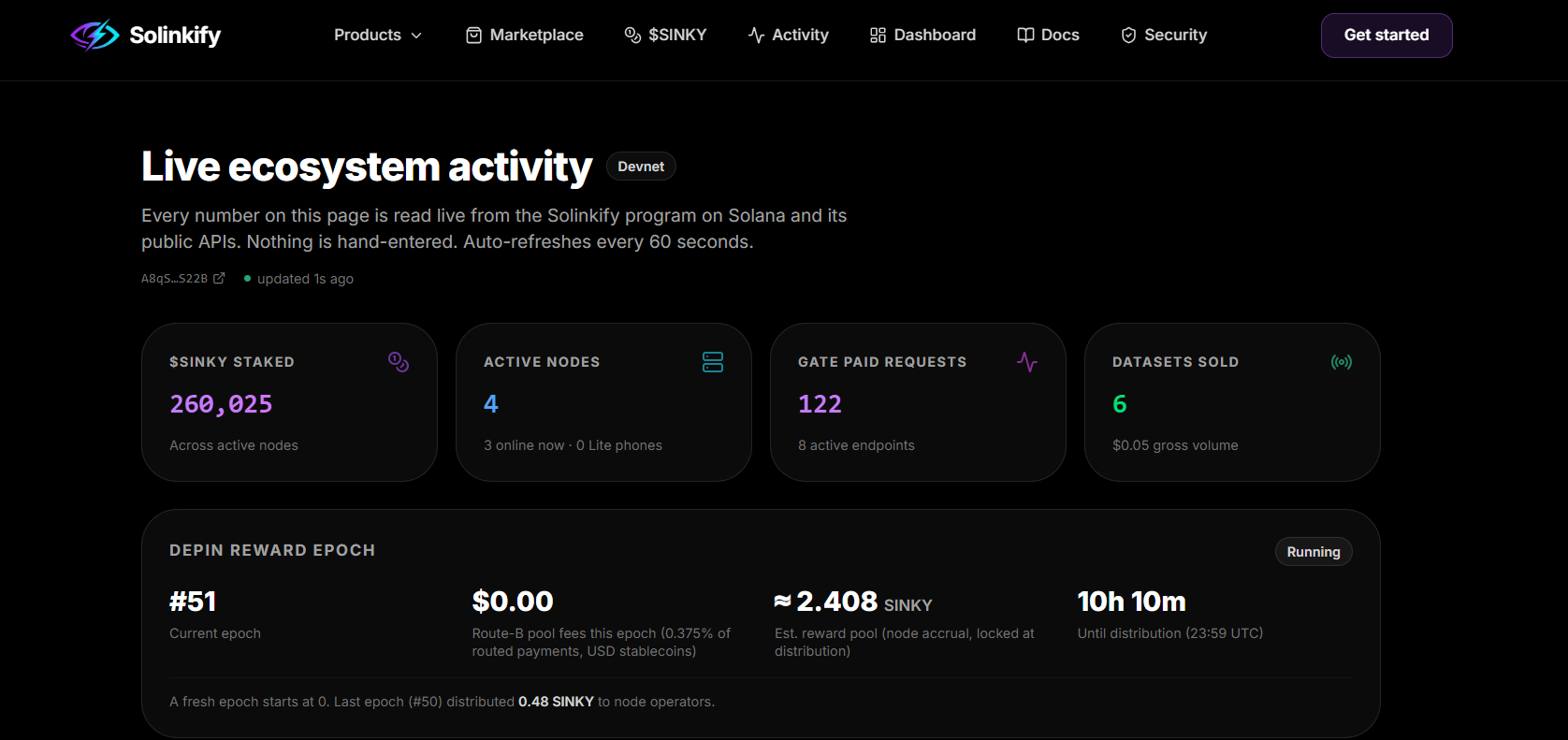Click the Get started button
This screenshot has width=1568, height=740.
(1387, 36)
